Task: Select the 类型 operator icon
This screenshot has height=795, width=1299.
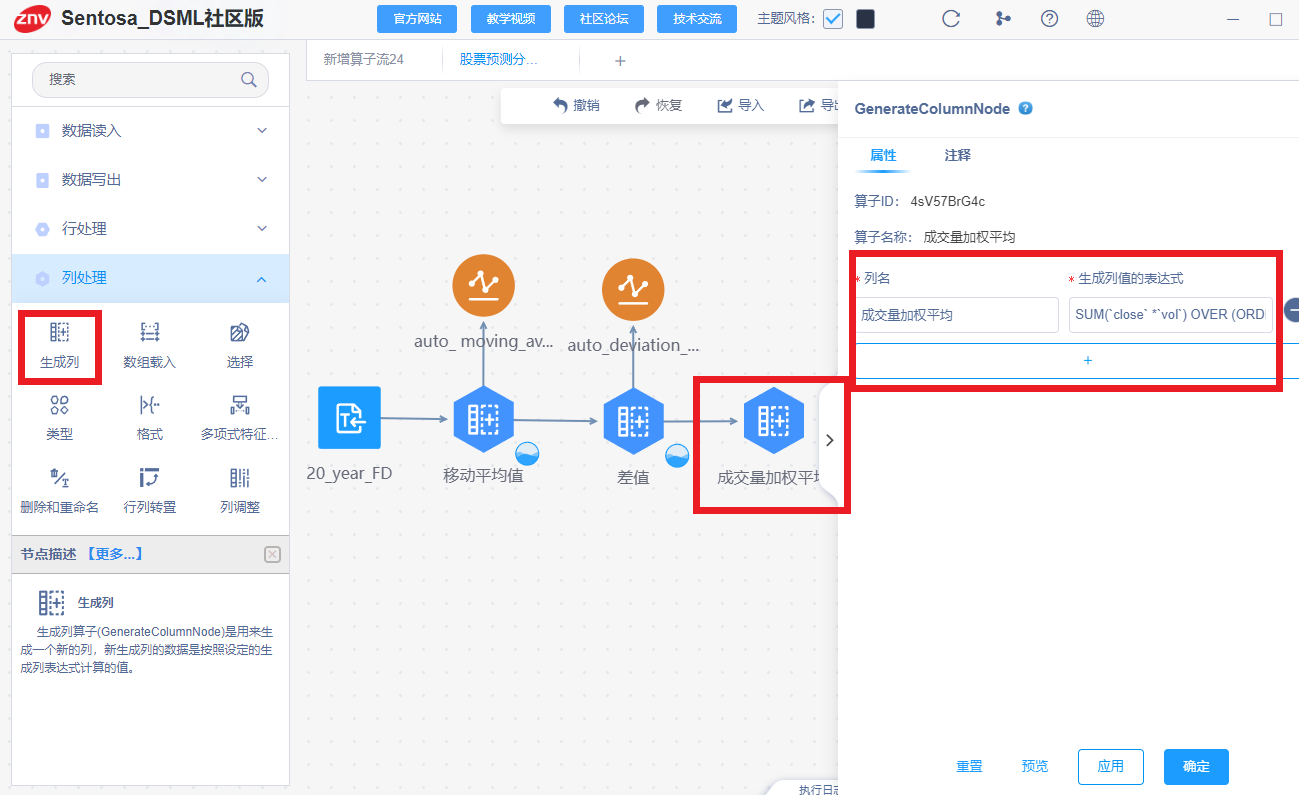Action: pos(59,405)
